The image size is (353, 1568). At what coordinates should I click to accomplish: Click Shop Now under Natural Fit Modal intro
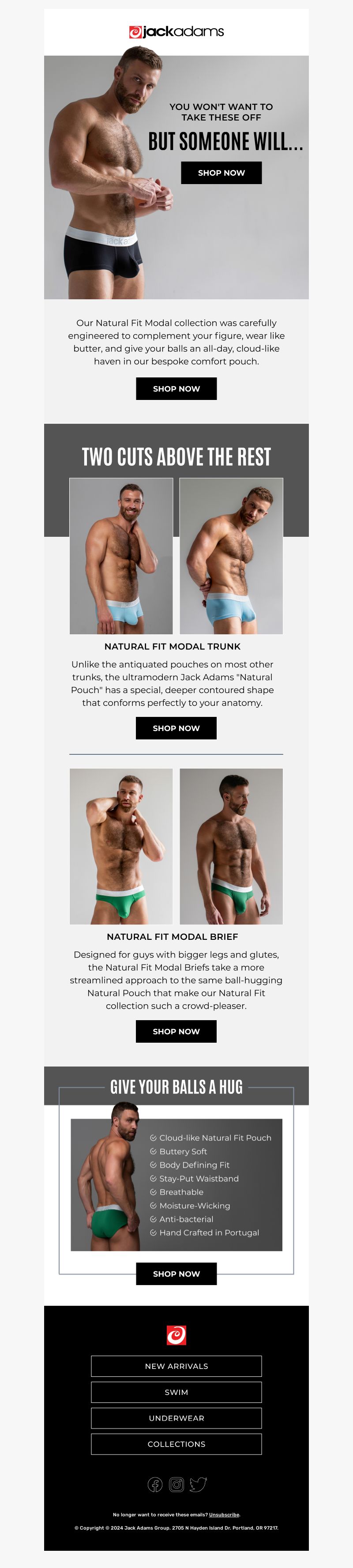pos(176,389)
